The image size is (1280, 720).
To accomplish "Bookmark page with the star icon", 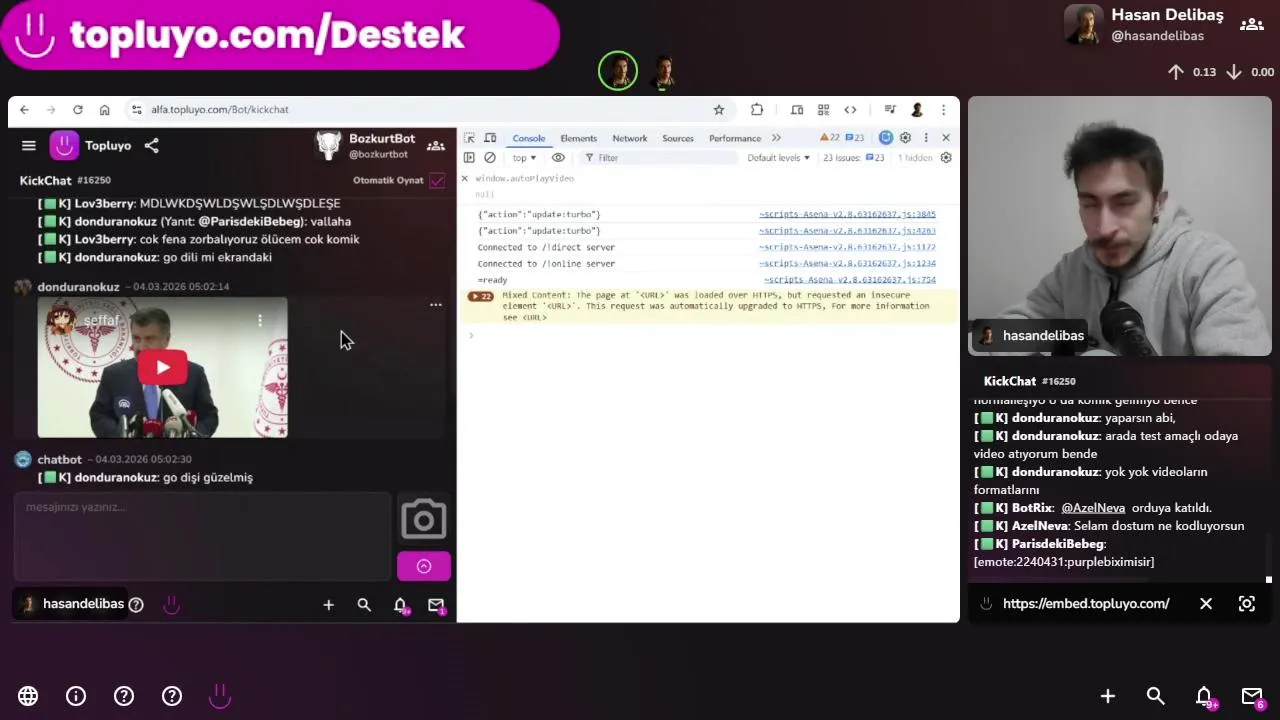I will (718, 110).
